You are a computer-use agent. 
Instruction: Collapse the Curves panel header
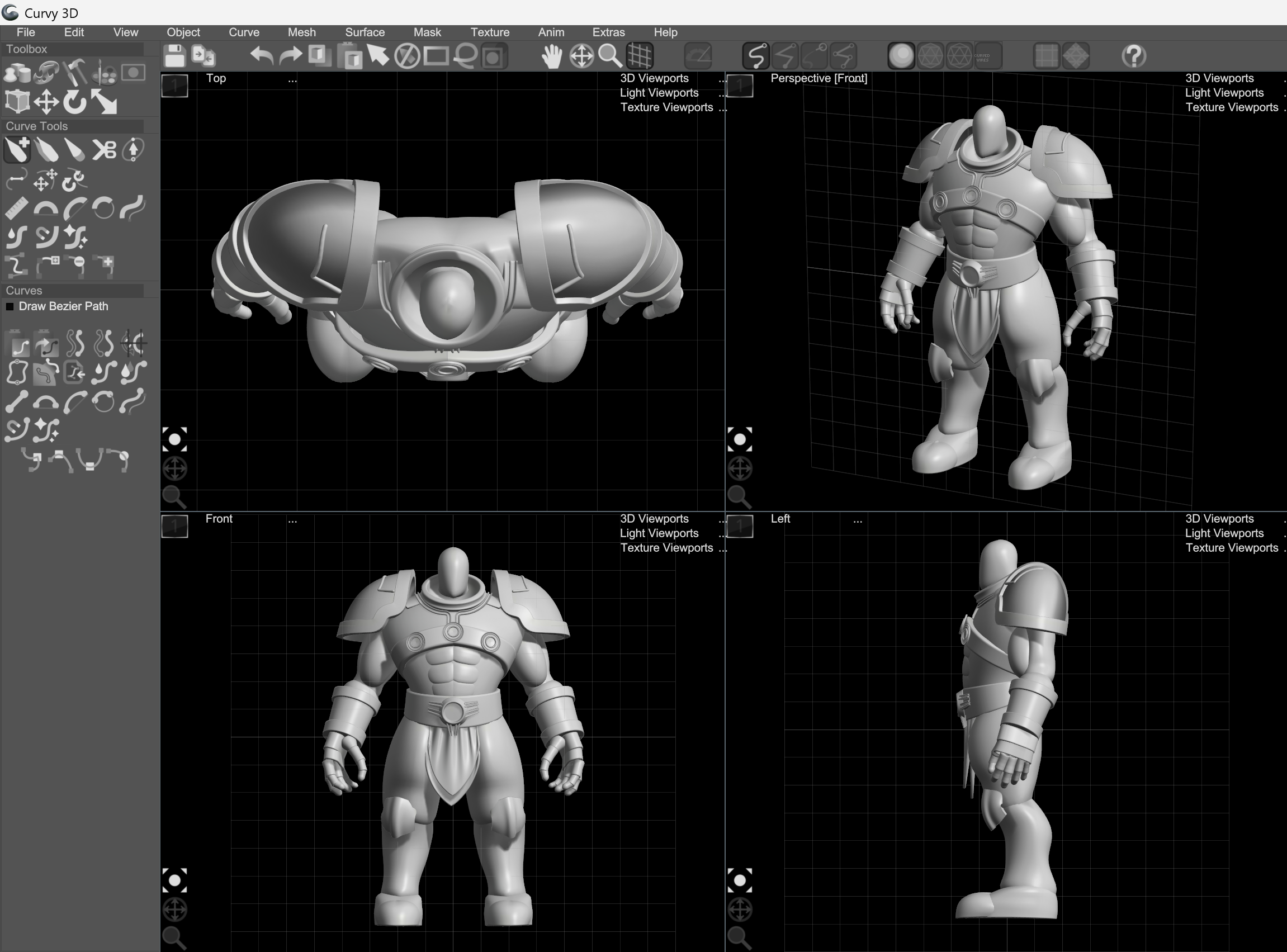pos(72,291)
